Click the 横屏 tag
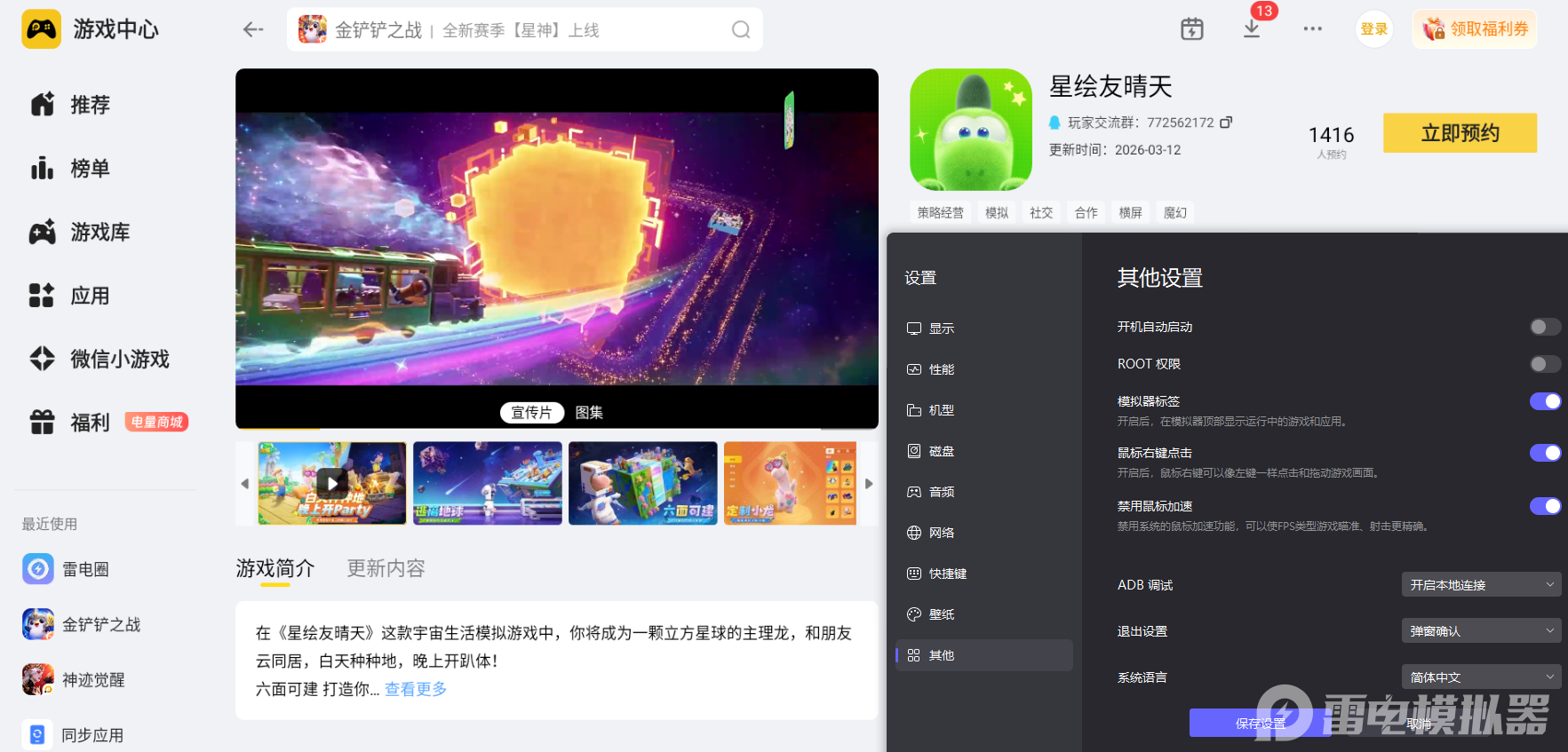 1130,213
